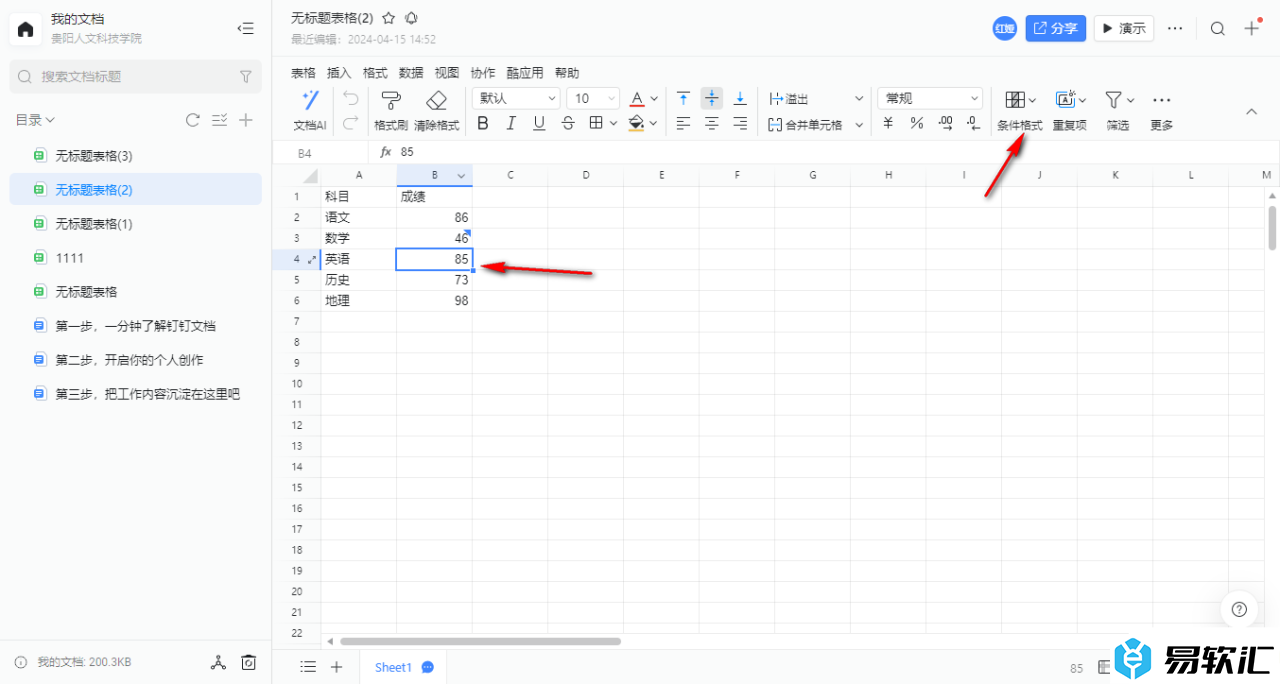Screen dimensions: 1280x684
Task: Apply the fill color bucket
Action: coord(636,123)
